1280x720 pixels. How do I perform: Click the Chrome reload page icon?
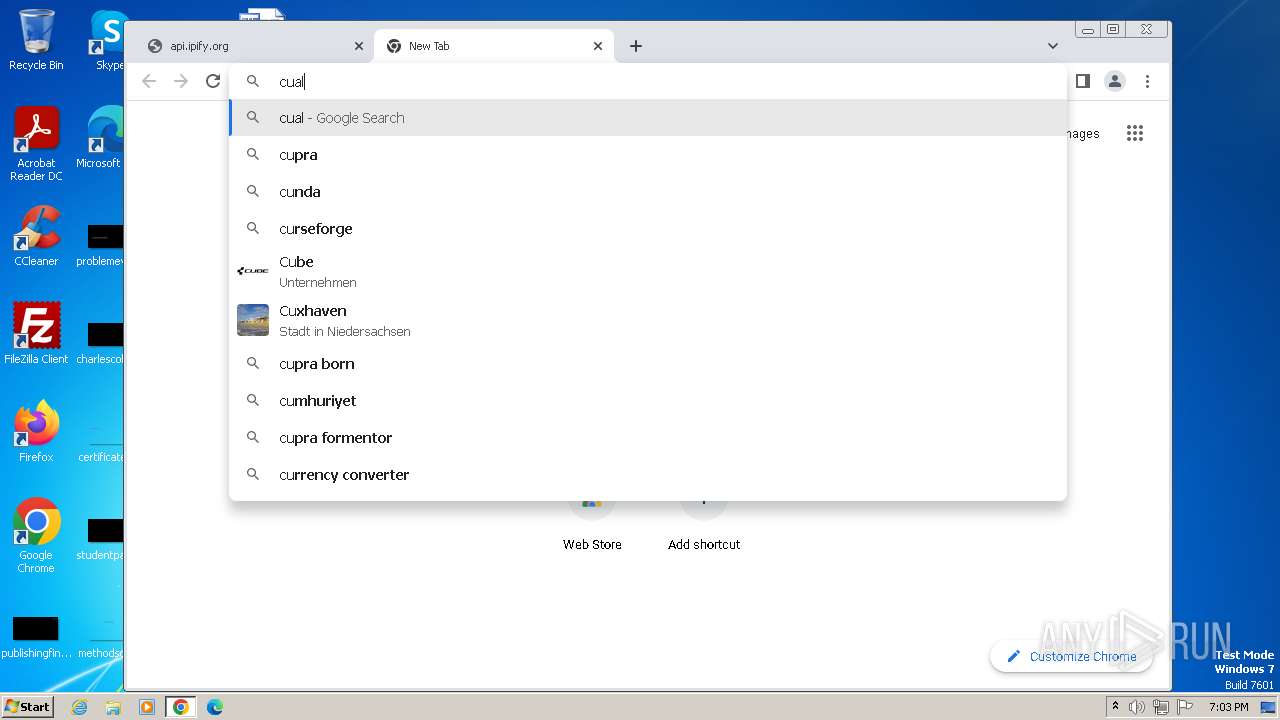tap(213, 81)
